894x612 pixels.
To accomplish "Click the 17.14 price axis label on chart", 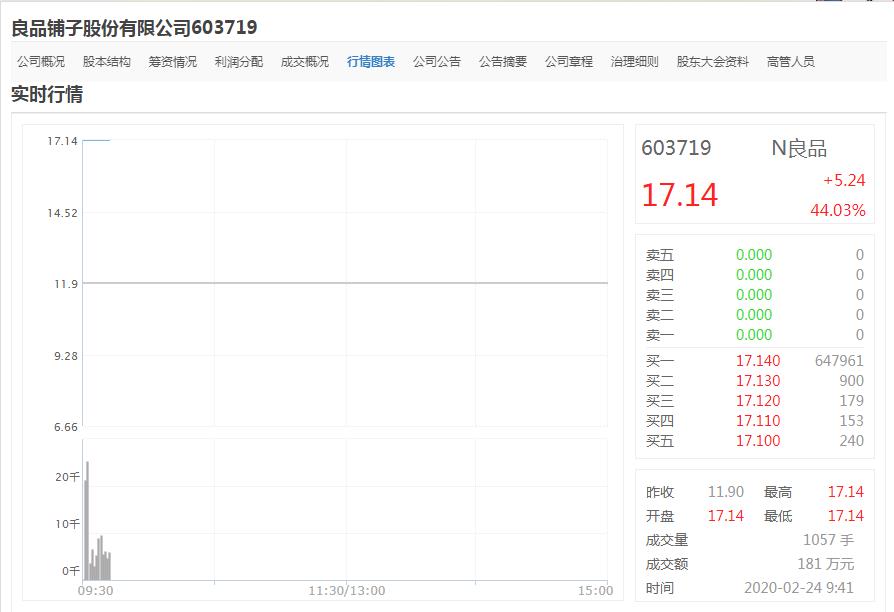I will (62, 141).
